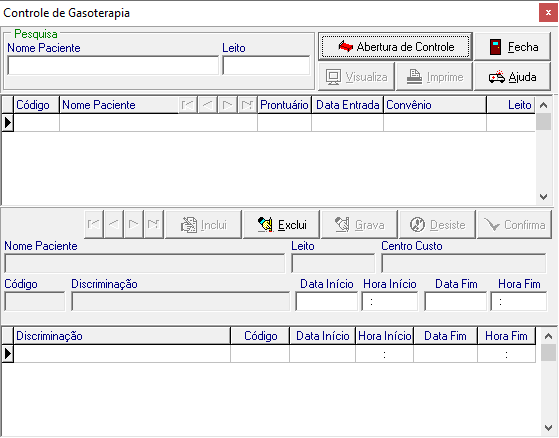This screenshot has width=559, height=438.
Task: Click the Hora Fim column header in lower grid
Action: coord(506,336)
